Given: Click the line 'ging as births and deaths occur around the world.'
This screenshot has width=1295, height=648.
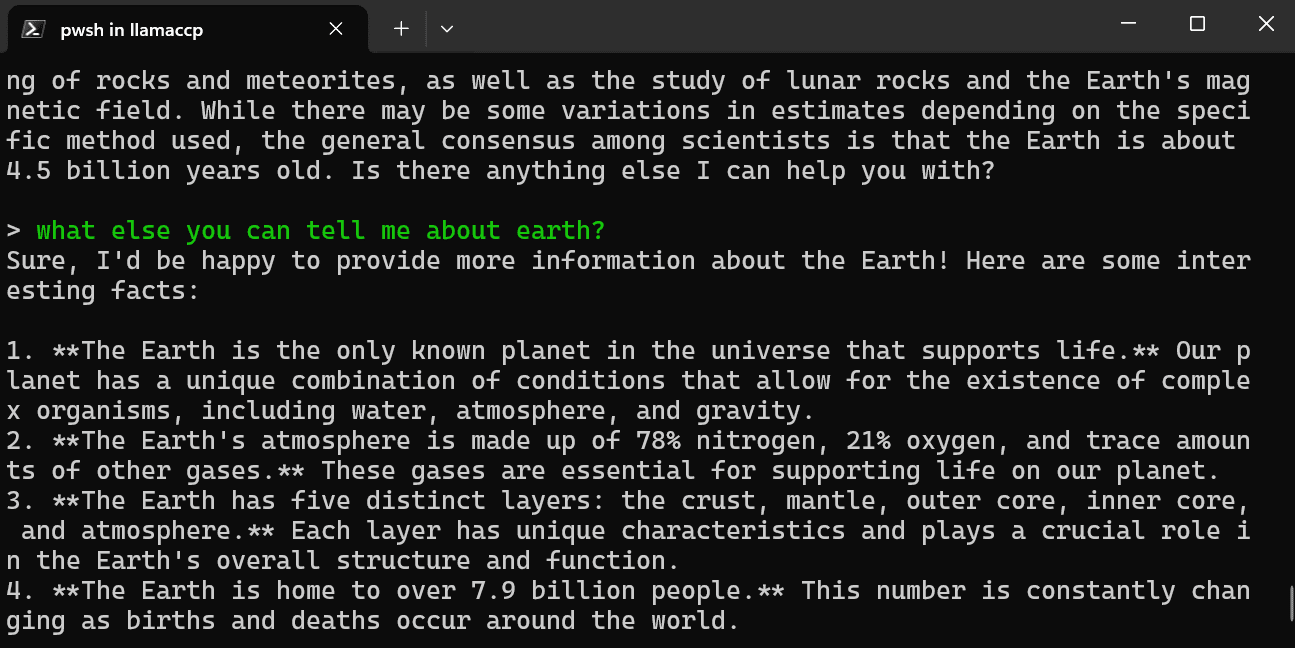Looking at the screenshot, I should coord(373,621).
